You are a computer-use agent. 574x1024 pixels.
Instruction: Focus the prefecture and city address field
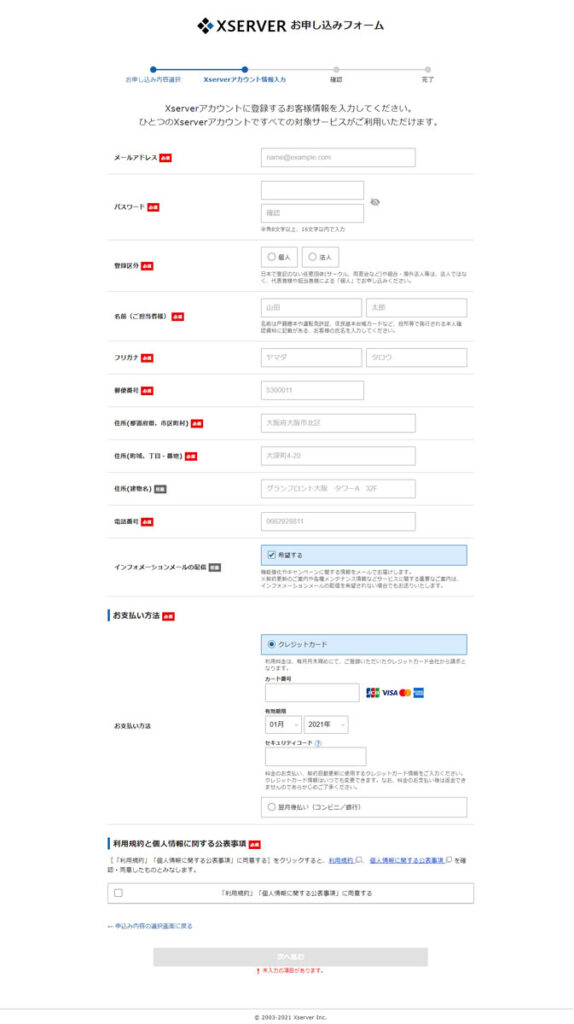point(338,423)
